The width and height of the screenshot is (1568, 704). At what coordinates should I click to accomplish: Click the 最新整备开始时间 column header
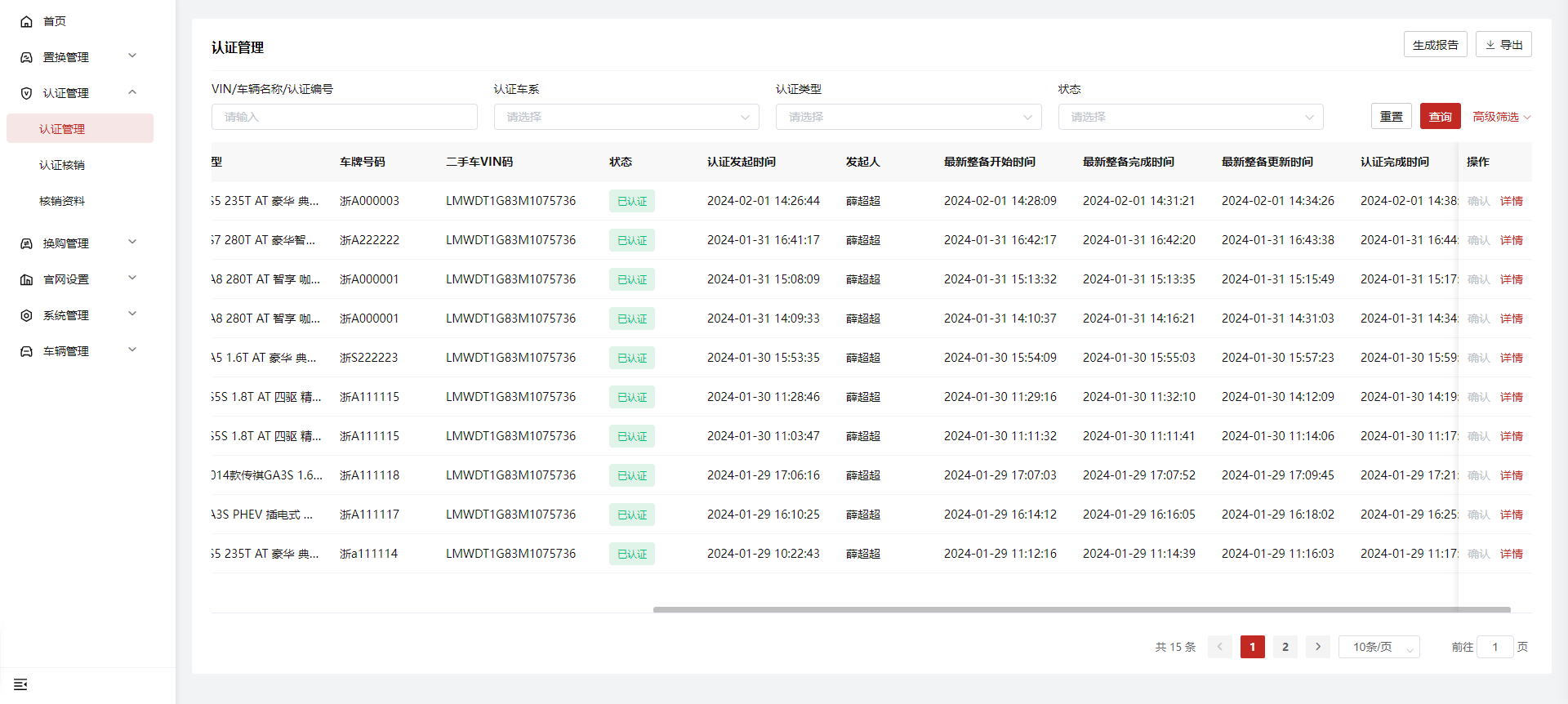(989, 162)
